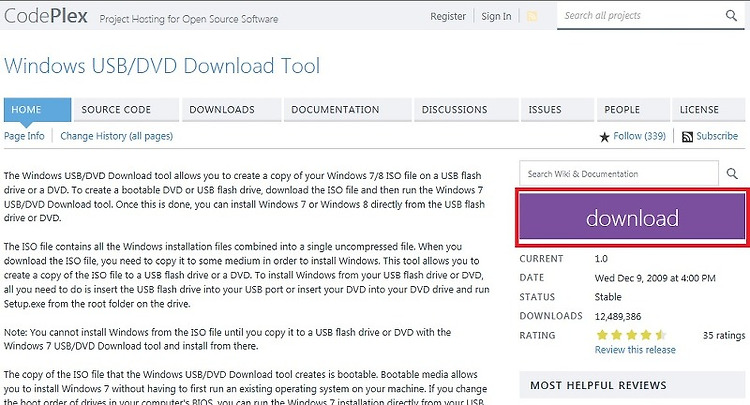
Task: Click the wiki search magnifier icon
Action: 732,174
